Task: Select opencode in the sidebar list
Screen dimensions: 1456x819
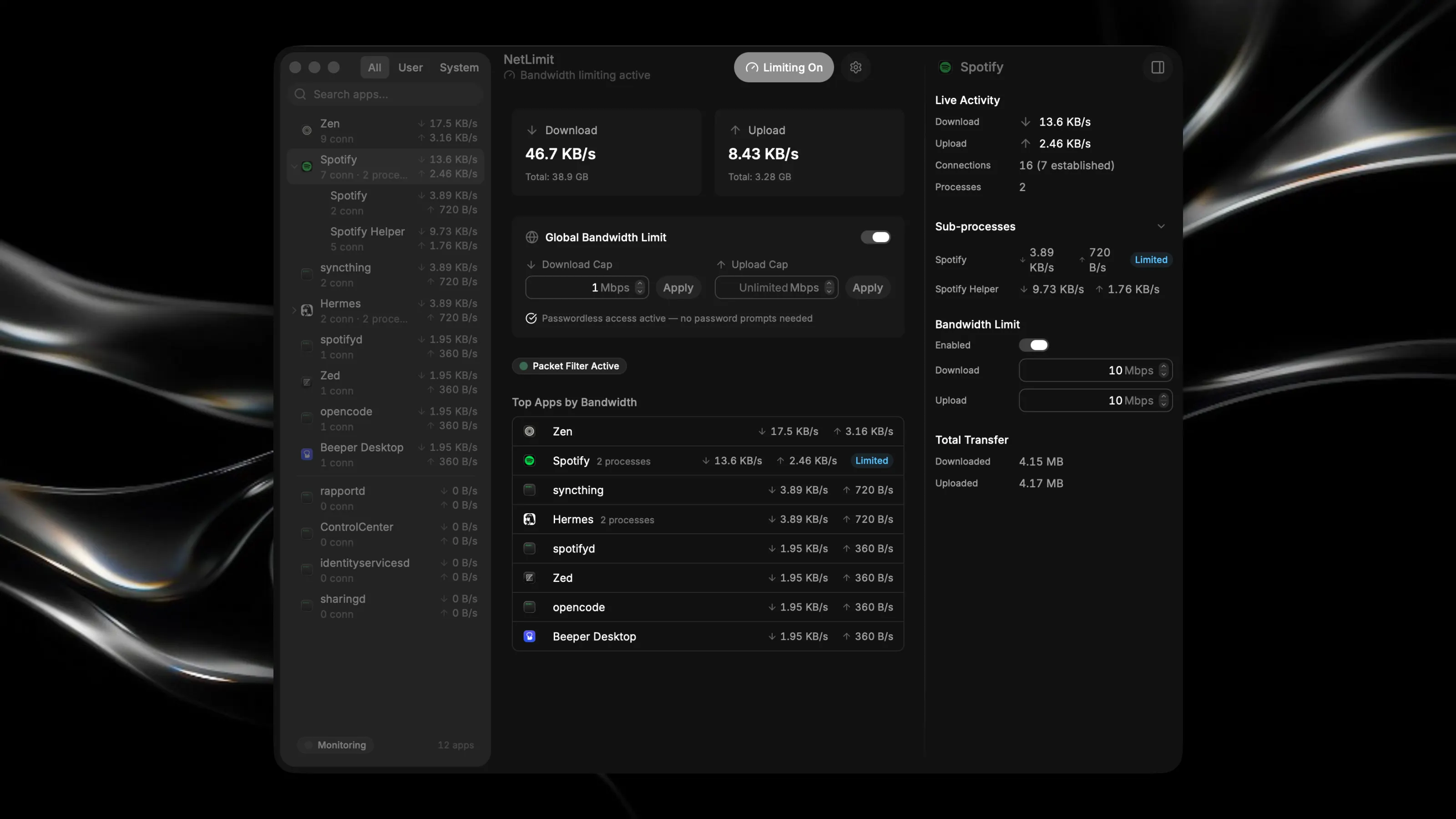Action: click(x=386, y=418)
